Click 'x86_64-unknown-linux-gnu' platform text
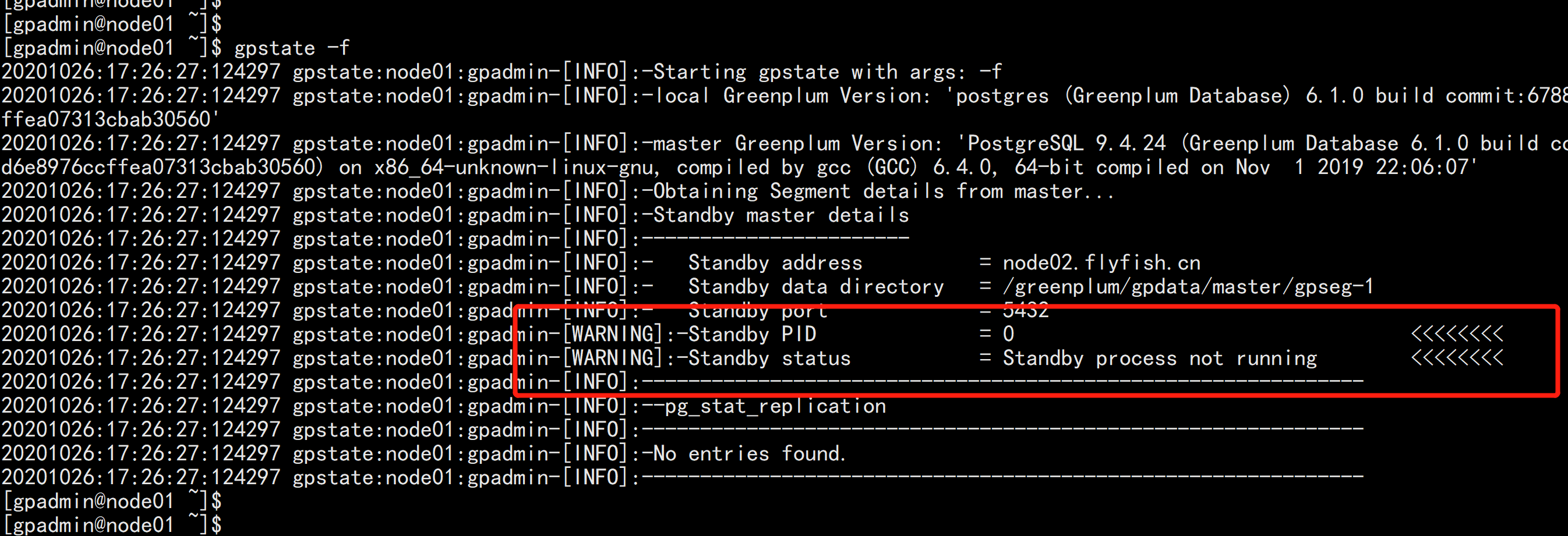This screenshot has height=536, width=1568. click(x=514, y=167)
